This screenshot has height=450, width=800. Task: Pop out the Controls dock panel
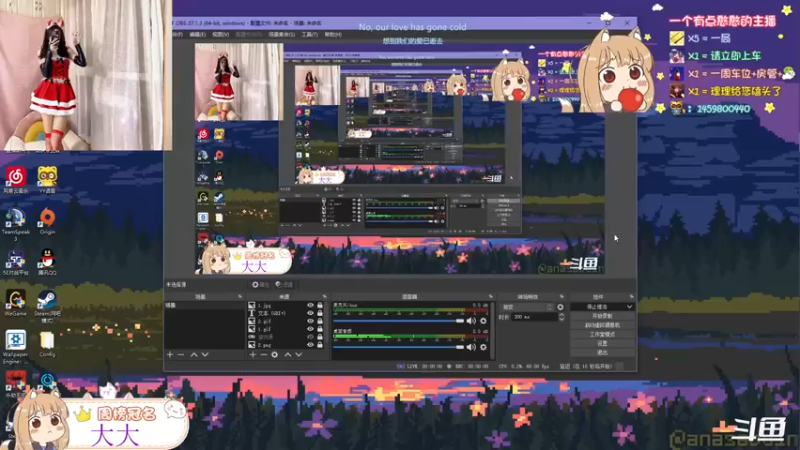(631, 296)
